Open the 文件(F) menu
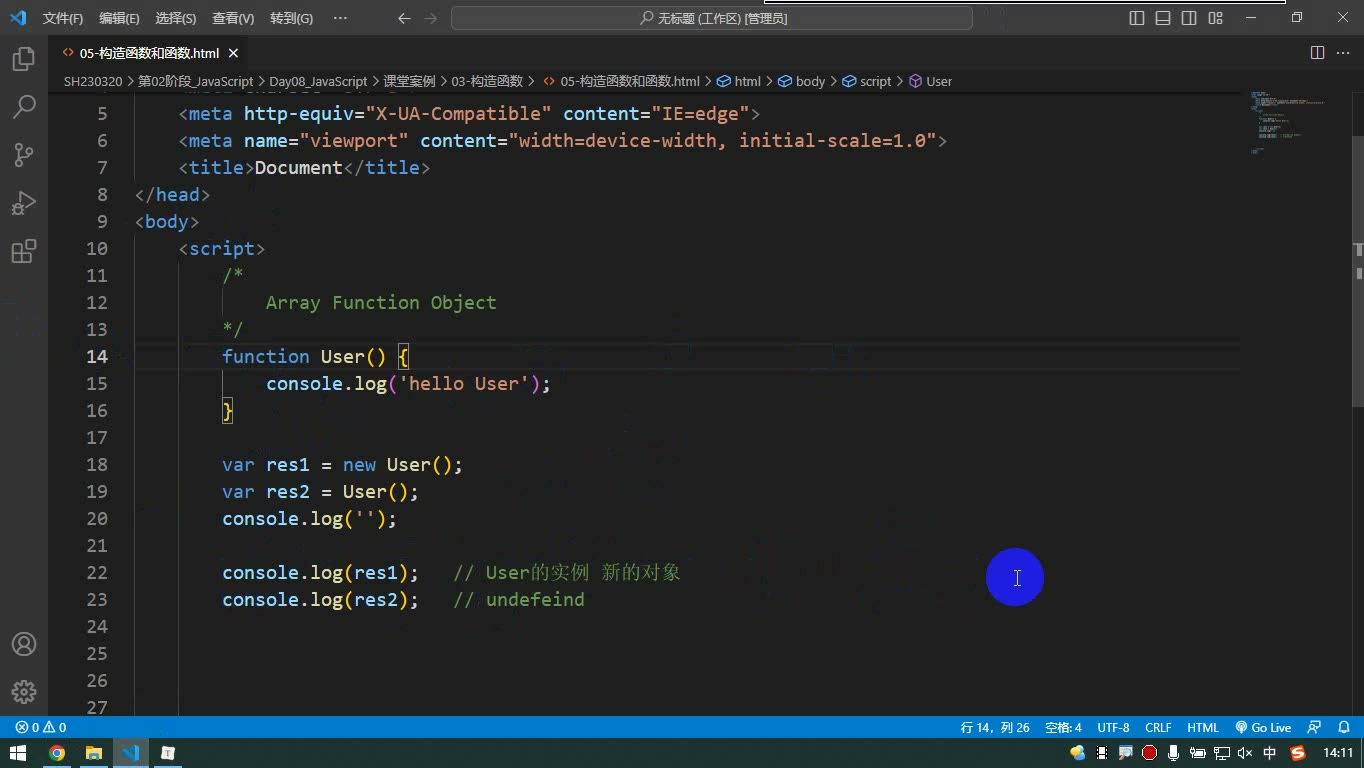 tap(63, 18)
